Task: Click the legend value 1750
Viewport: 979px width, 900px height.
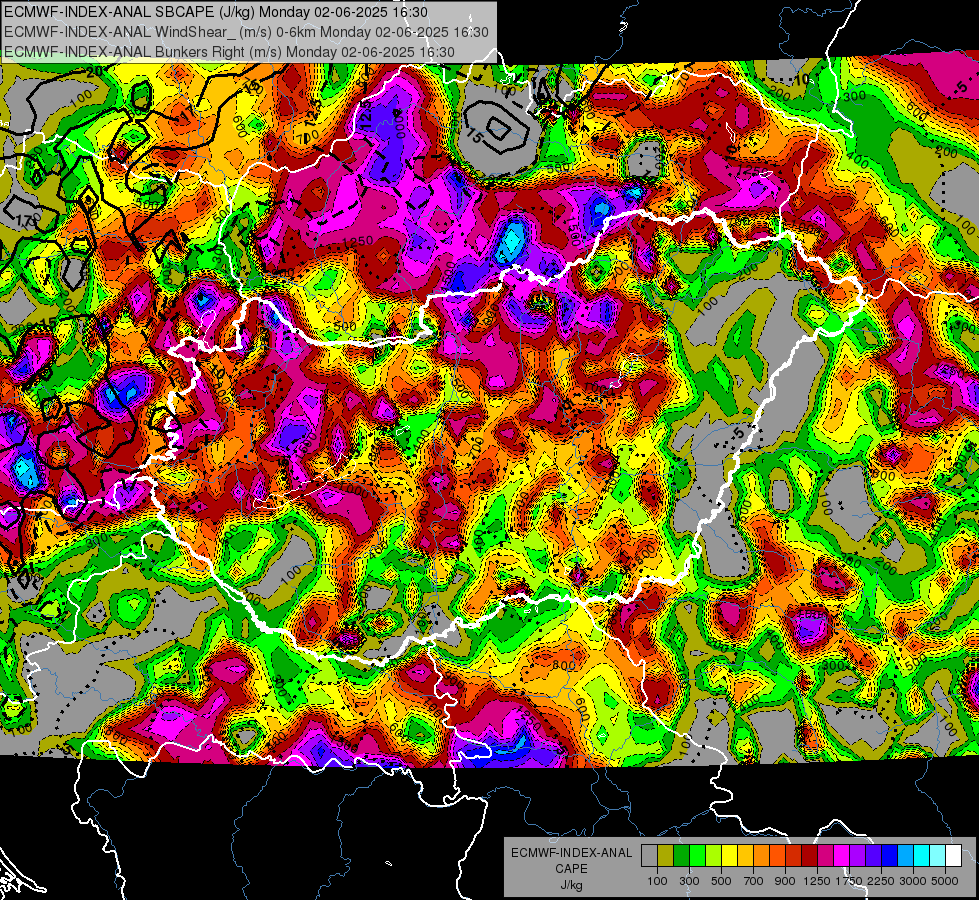Action: tap(849, 881)
